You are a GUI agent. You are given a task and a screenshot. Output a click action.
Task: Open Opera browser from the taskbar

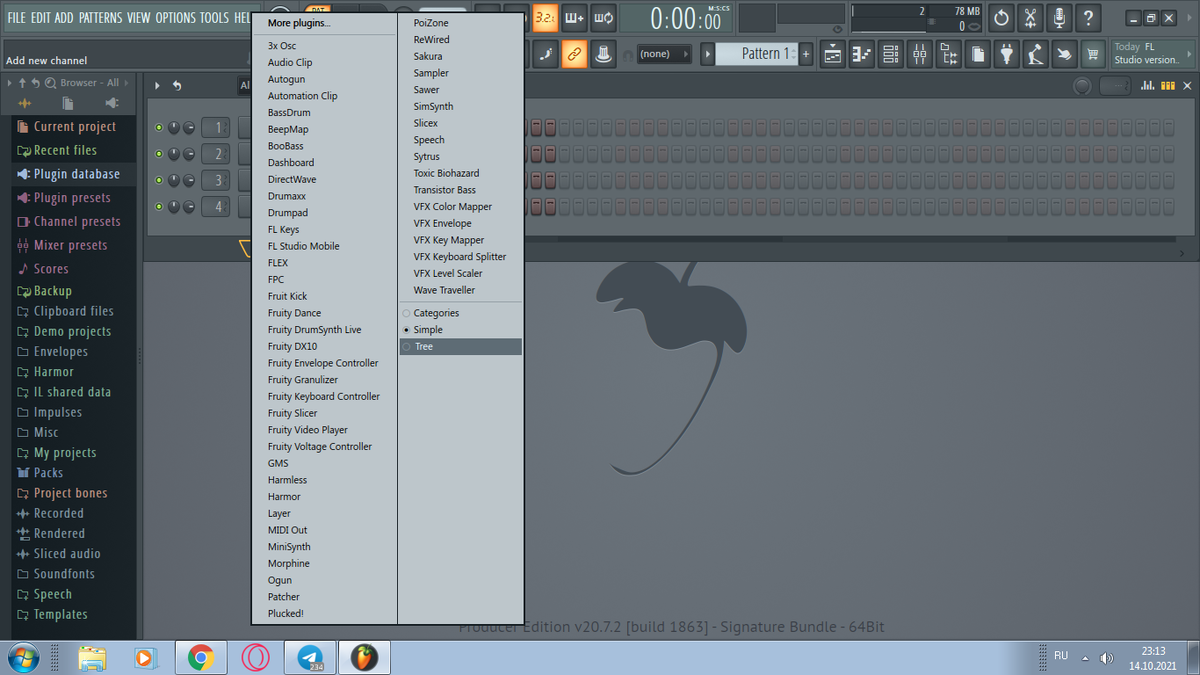255,658
